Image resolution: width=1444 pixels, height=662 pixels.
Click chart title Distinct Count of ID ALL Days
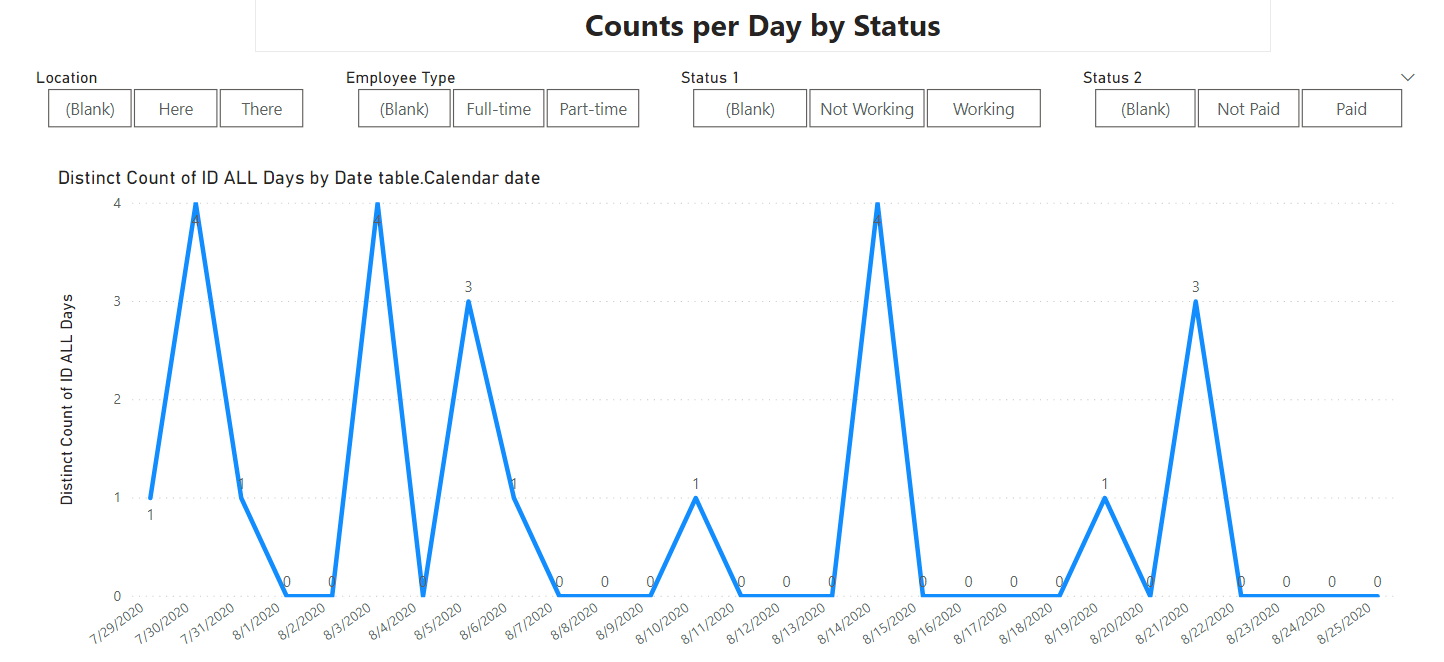pos(299,178)
